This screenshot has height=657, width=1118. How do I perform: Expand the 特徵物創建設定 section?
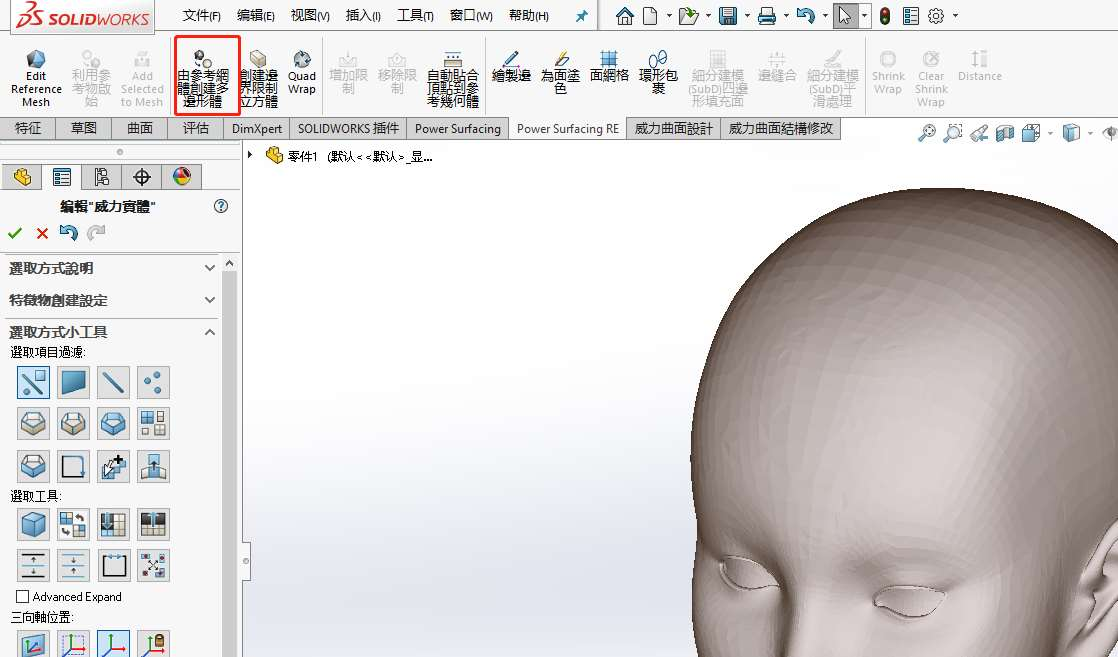point(209,300)
